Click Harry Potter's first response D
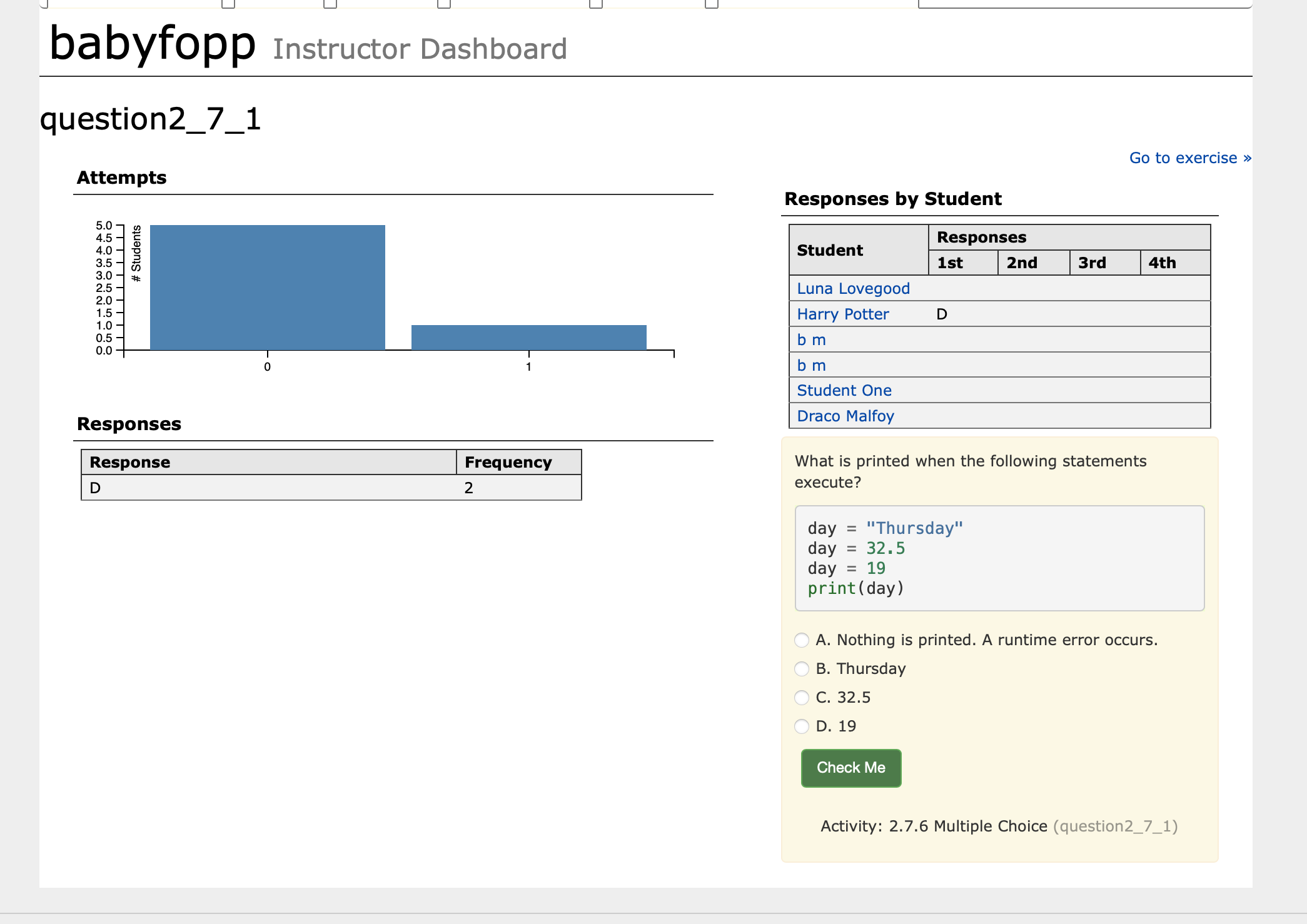Screen dimensions: 1307x924 point(942,314)
